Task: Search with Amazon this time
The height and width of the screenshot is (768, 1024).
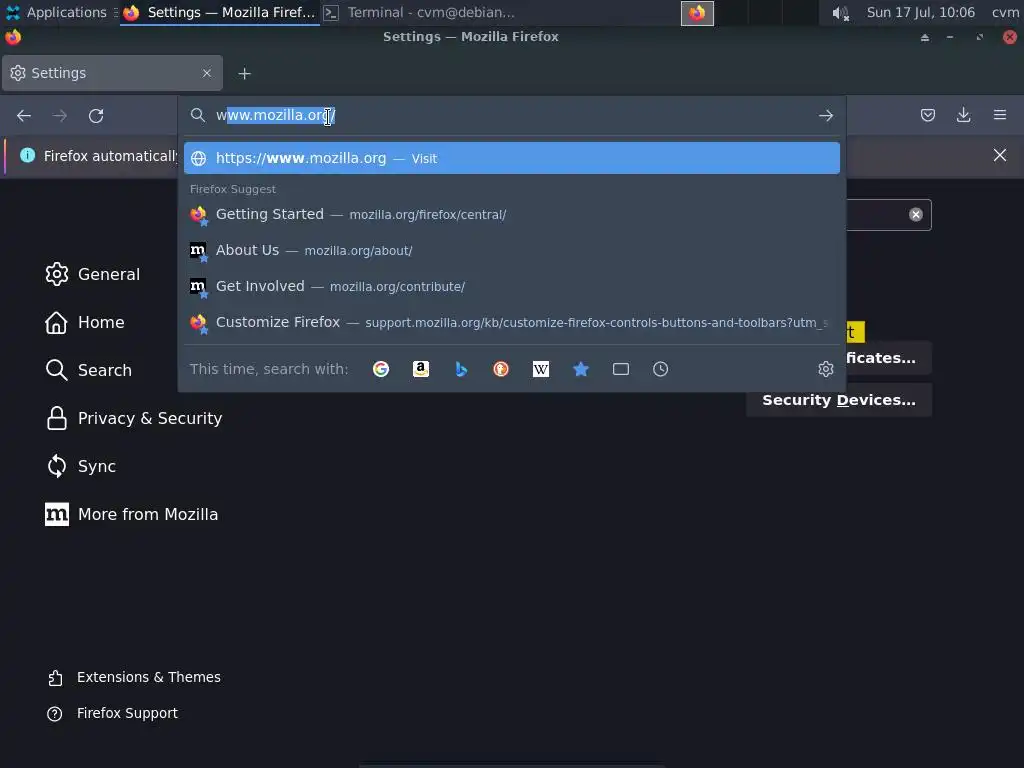Action: click(x=421, y=369)
